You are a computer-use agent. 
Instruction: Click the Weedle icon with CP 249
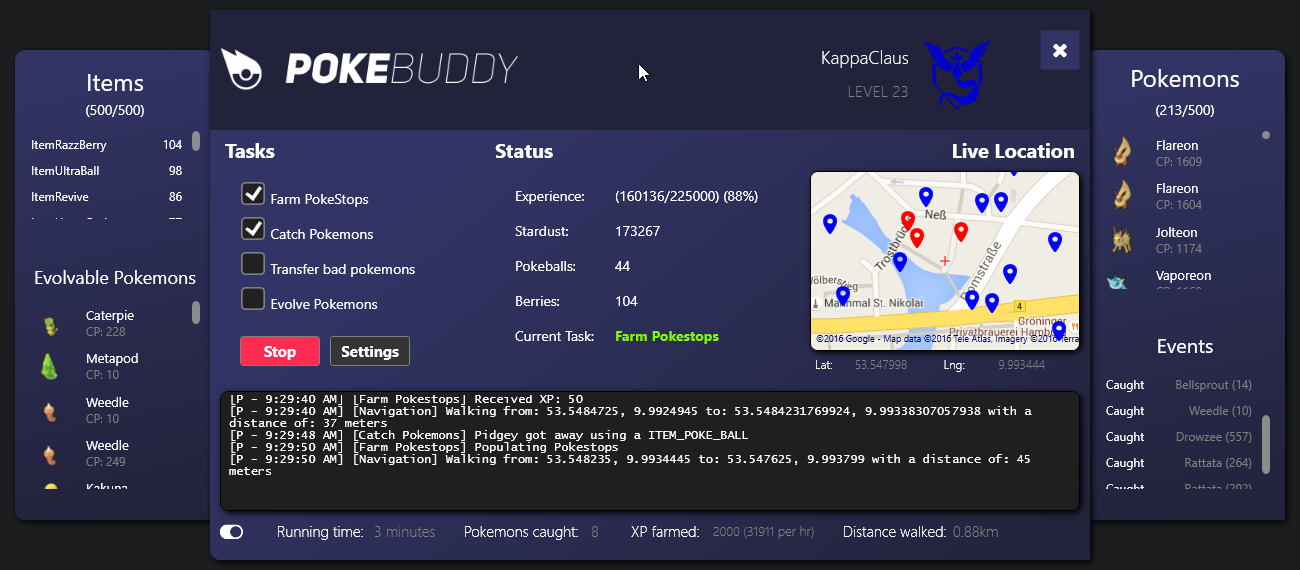[49, 455]
